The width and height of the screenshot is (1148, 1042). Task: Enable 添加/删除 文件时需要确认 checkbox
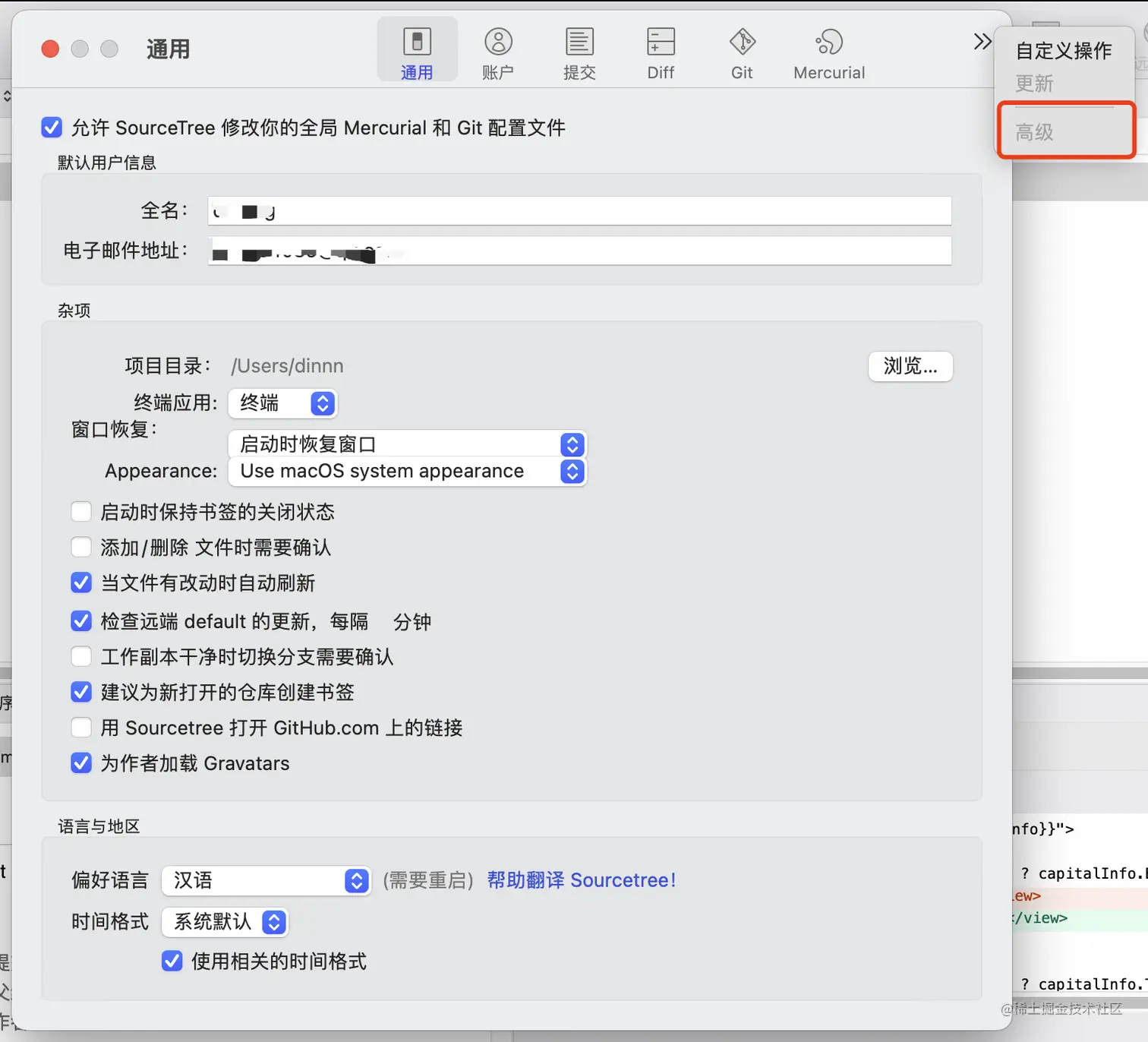point(81,547)
